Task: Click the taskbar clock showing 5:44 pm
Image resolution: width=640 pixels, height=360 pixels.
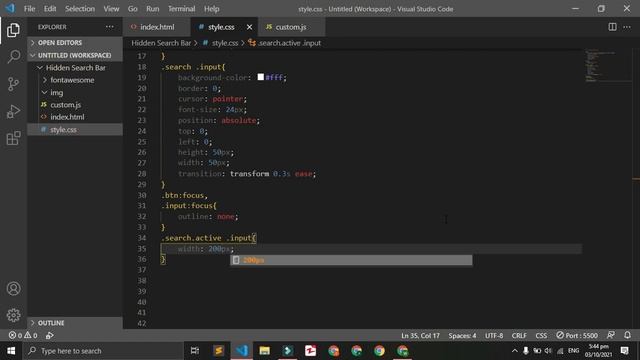Action: pyautogui.click(x=598, y=351)
